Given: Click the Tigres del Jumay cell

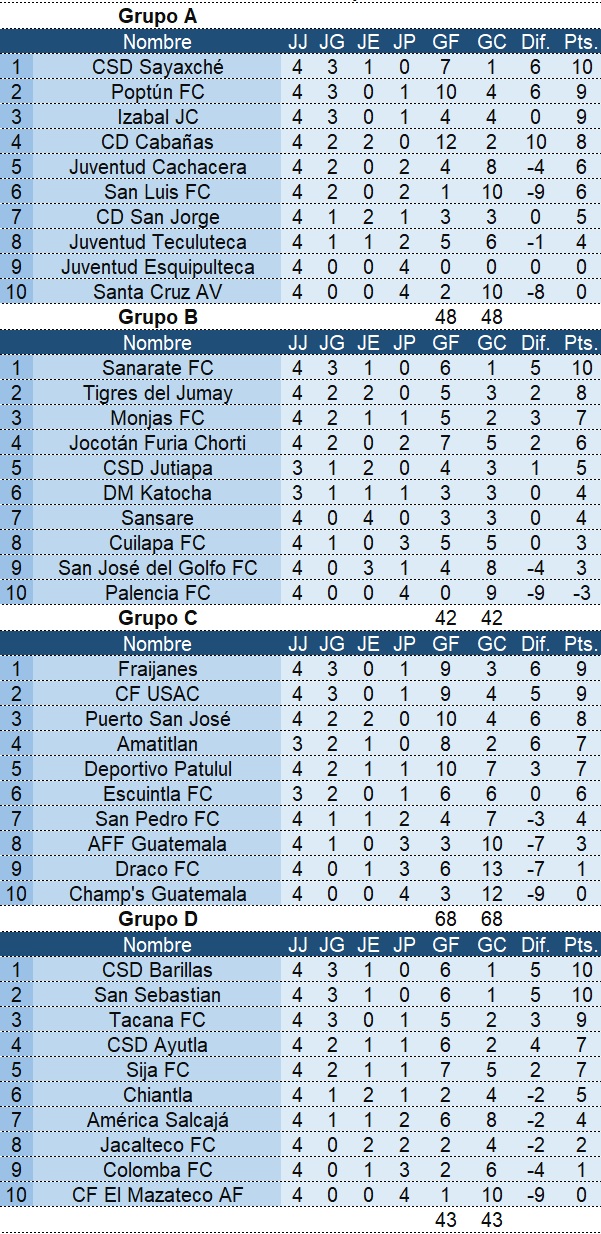Looking at the screenshot, I should 158,393.
